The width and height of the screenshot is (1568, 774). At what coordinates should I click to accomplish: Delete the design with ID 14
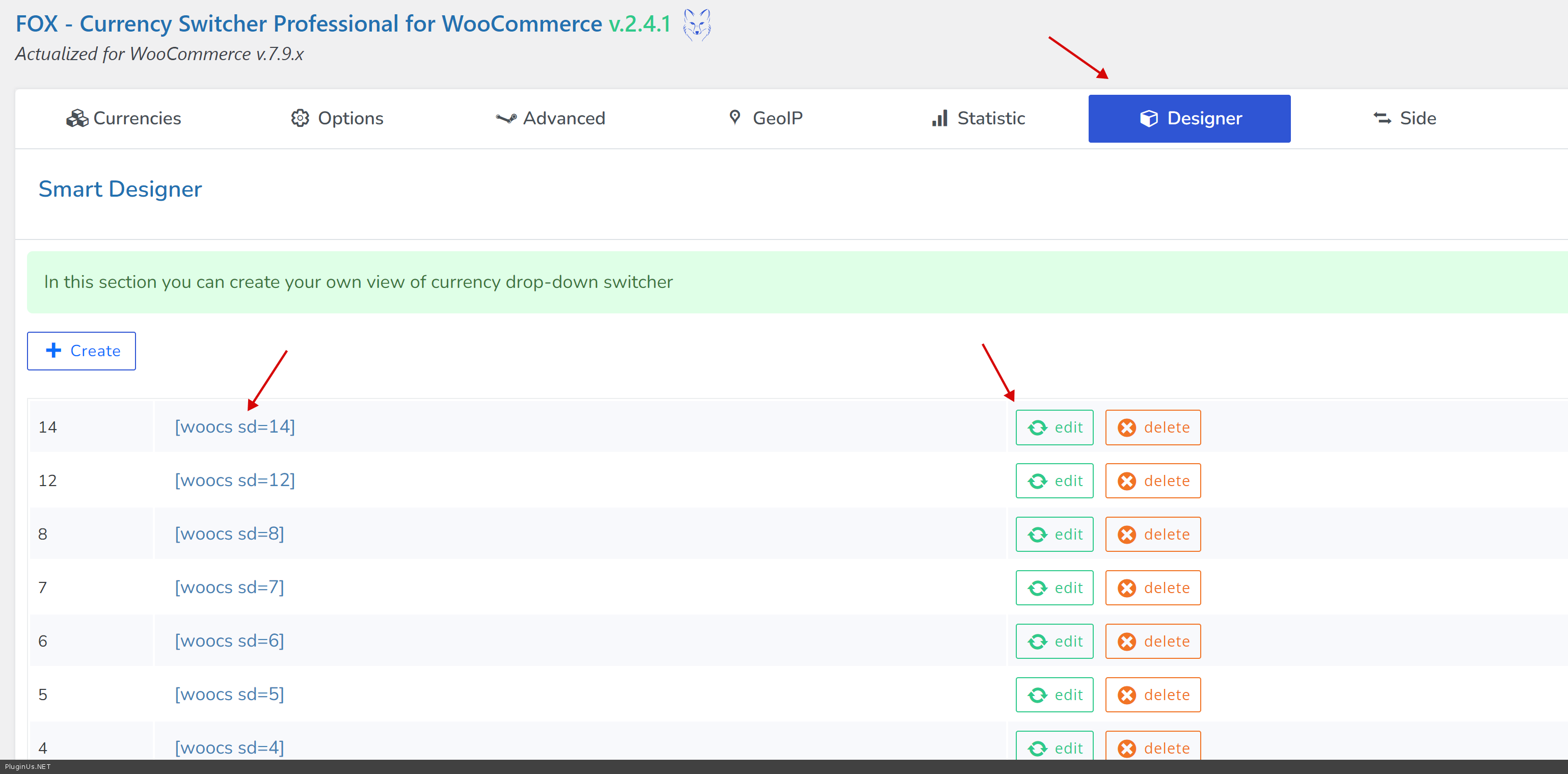coord(1153,428)
